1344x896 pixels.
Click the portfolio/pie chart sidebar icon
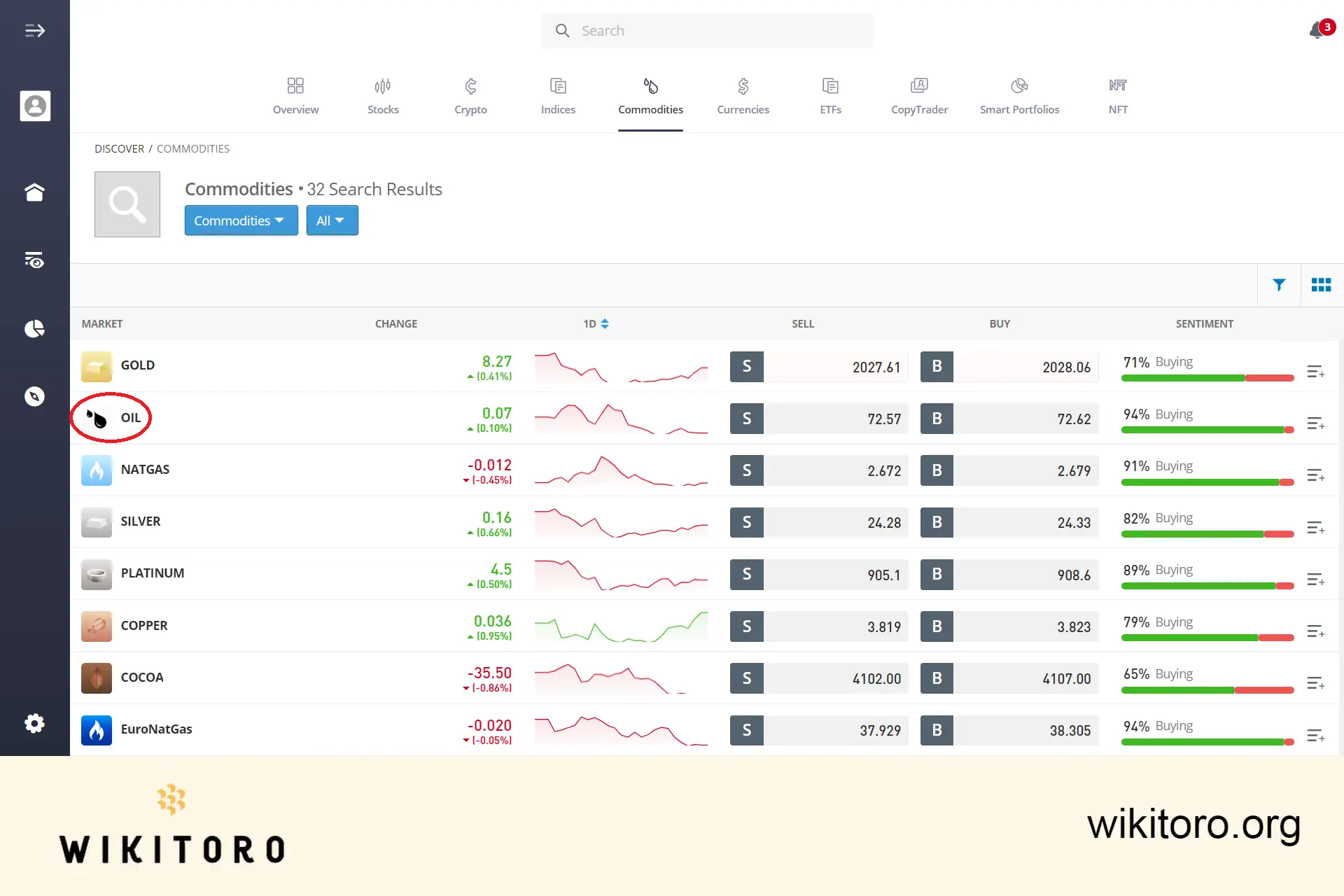point(35,328)
